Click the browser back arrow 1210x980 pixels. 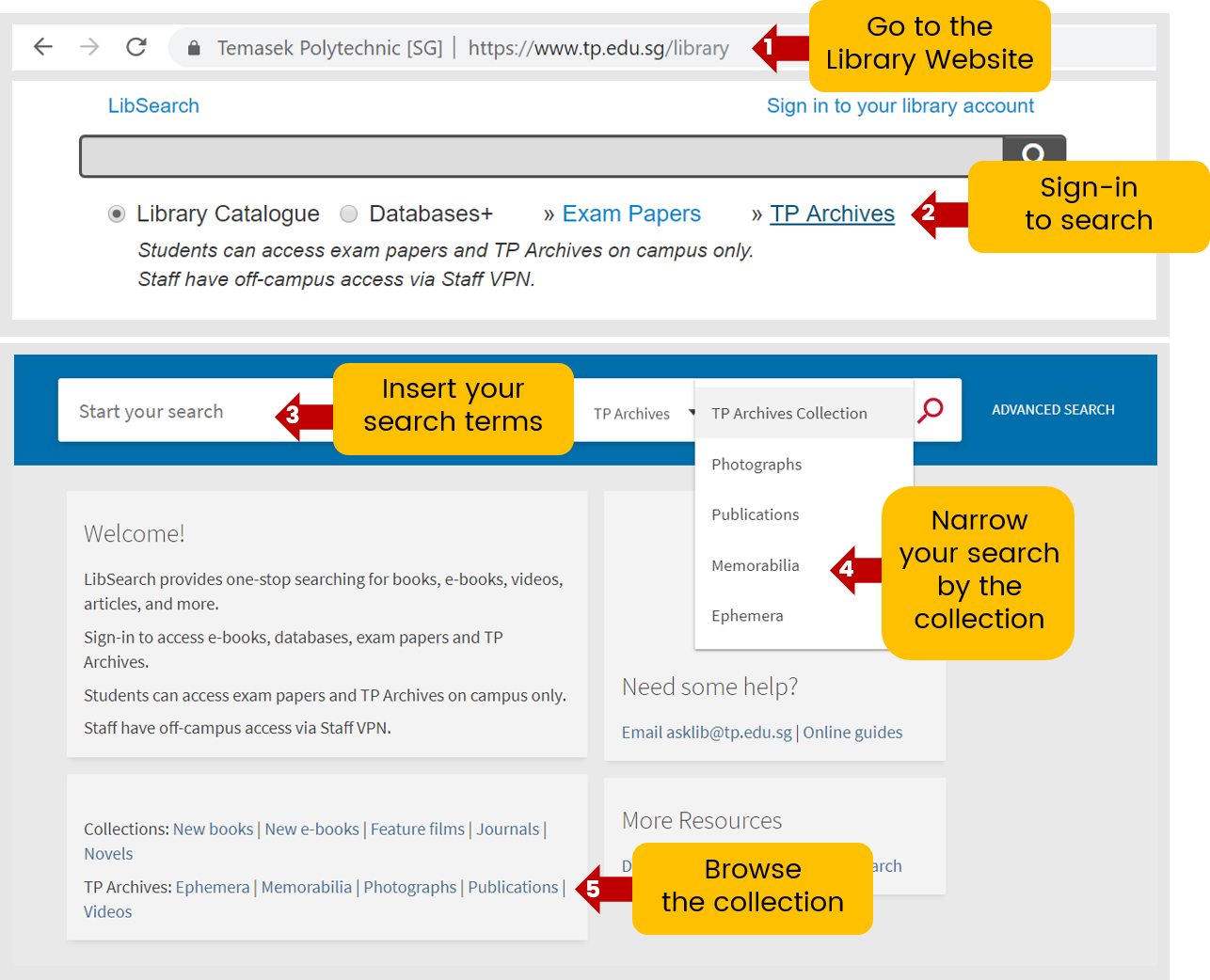(x=43, y=46)
